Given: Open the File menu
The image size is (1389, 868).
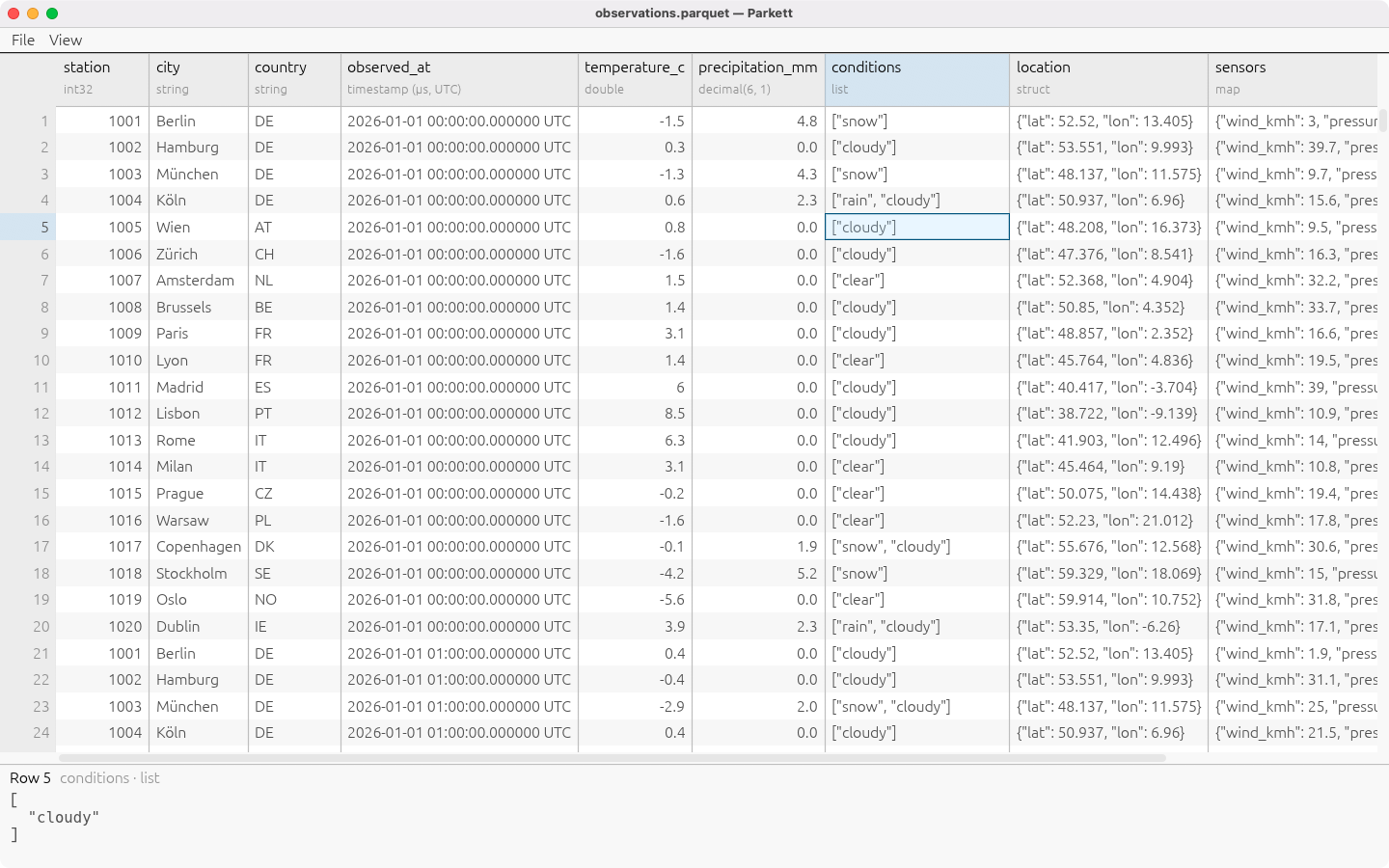Looking at the screenshot, I should click(x=23, y=40).
